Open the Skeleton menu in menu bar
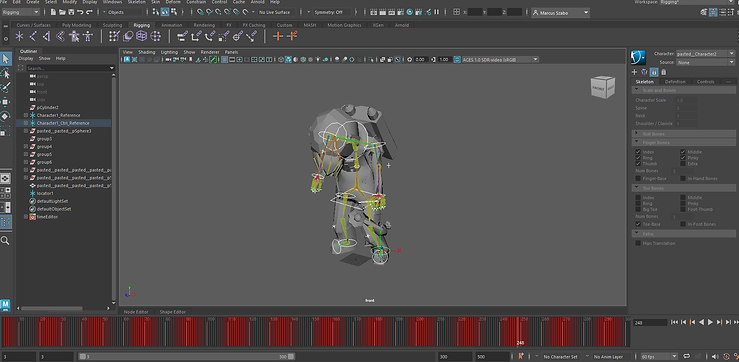 [x=137, y=2]
